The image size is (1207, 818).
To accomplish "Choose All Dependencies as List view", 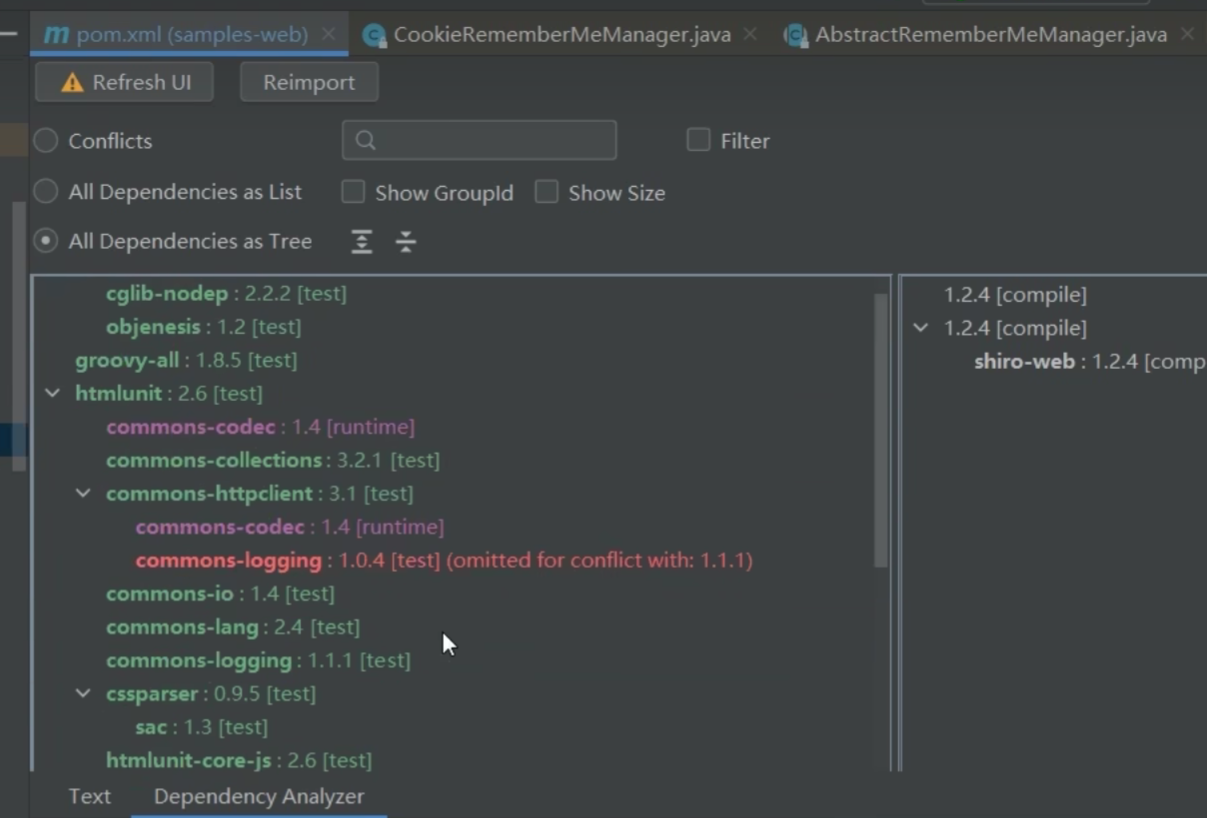I will [46, 191].
